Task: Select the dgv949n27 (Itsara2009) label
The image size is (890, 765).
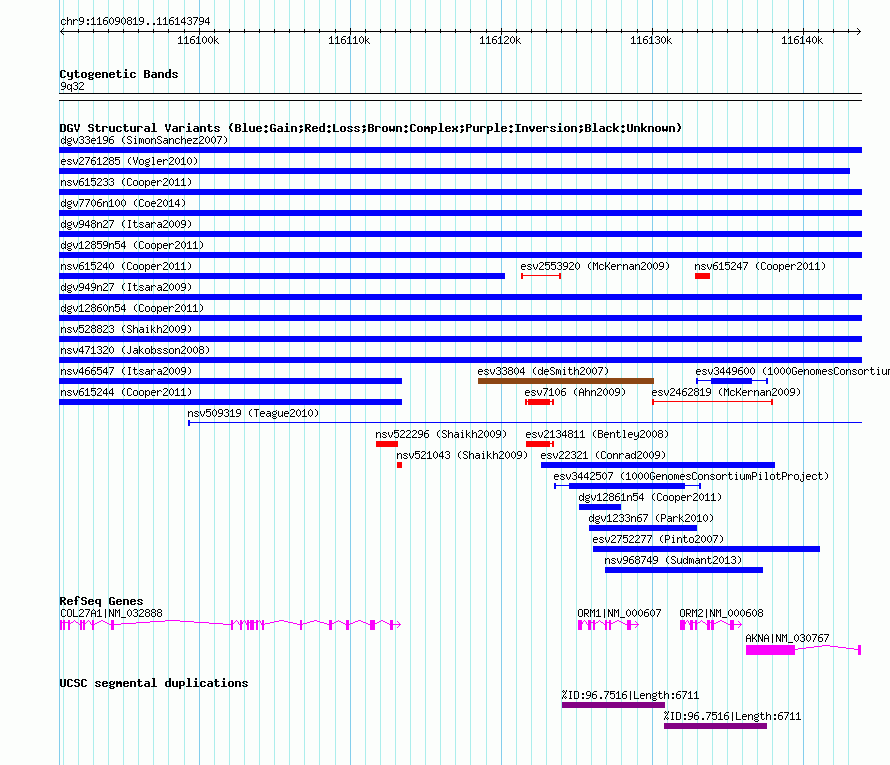Action: 126,287
